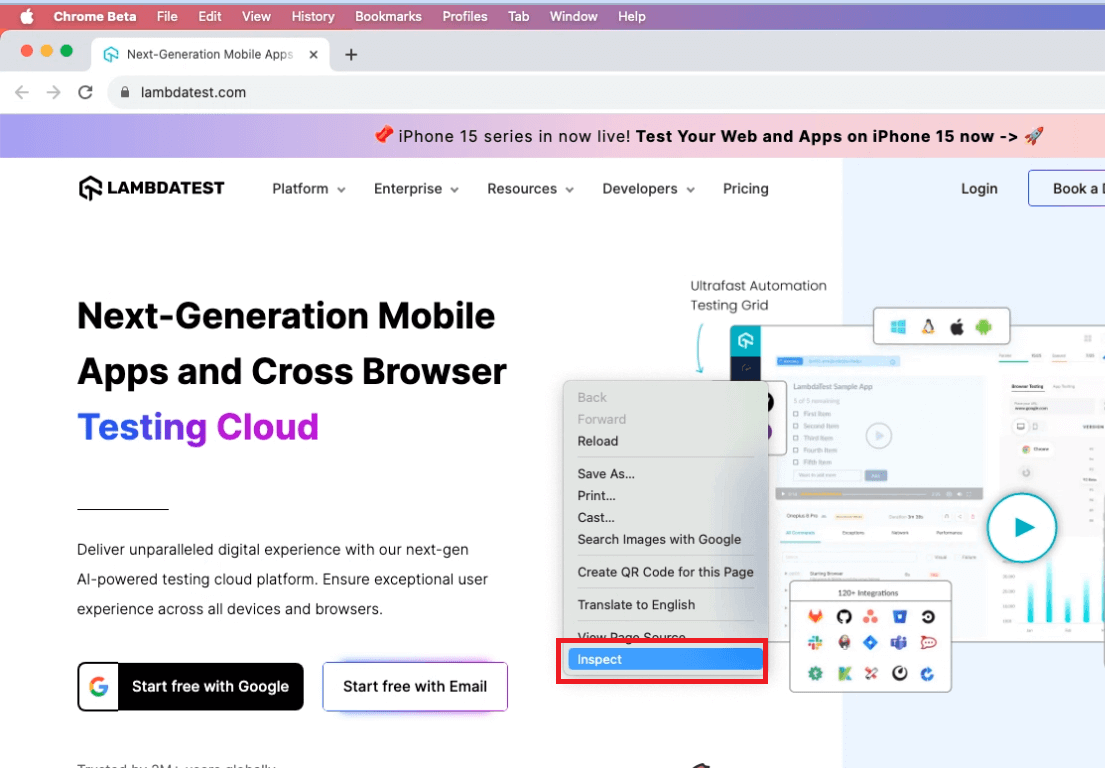Go to LambdaTest home via logo
Screen dimensions: 1105x768
151,188
